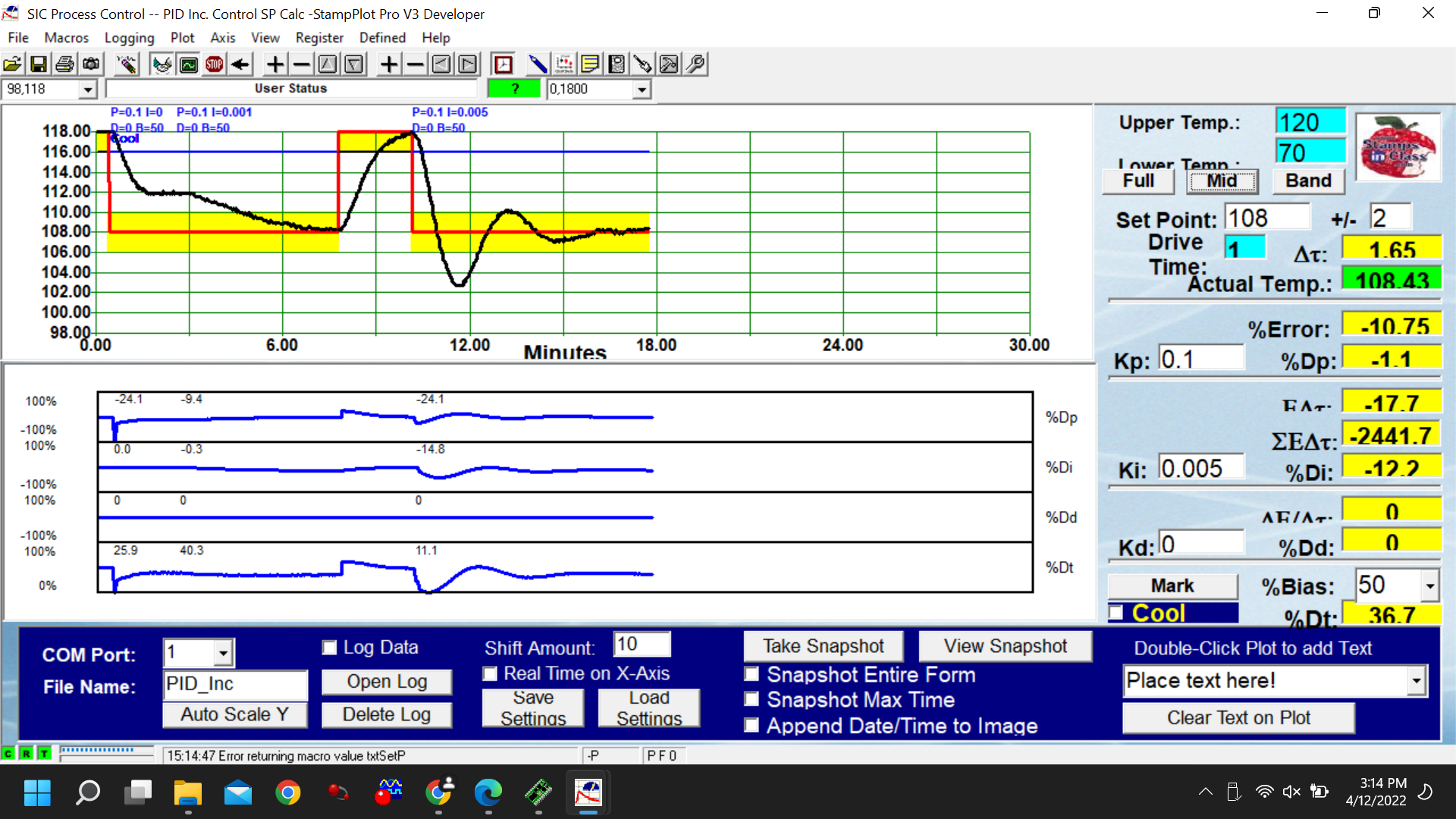Click the green question-mark status indicator
This screenshot has width=1456, height=819.
pos(515,89)
